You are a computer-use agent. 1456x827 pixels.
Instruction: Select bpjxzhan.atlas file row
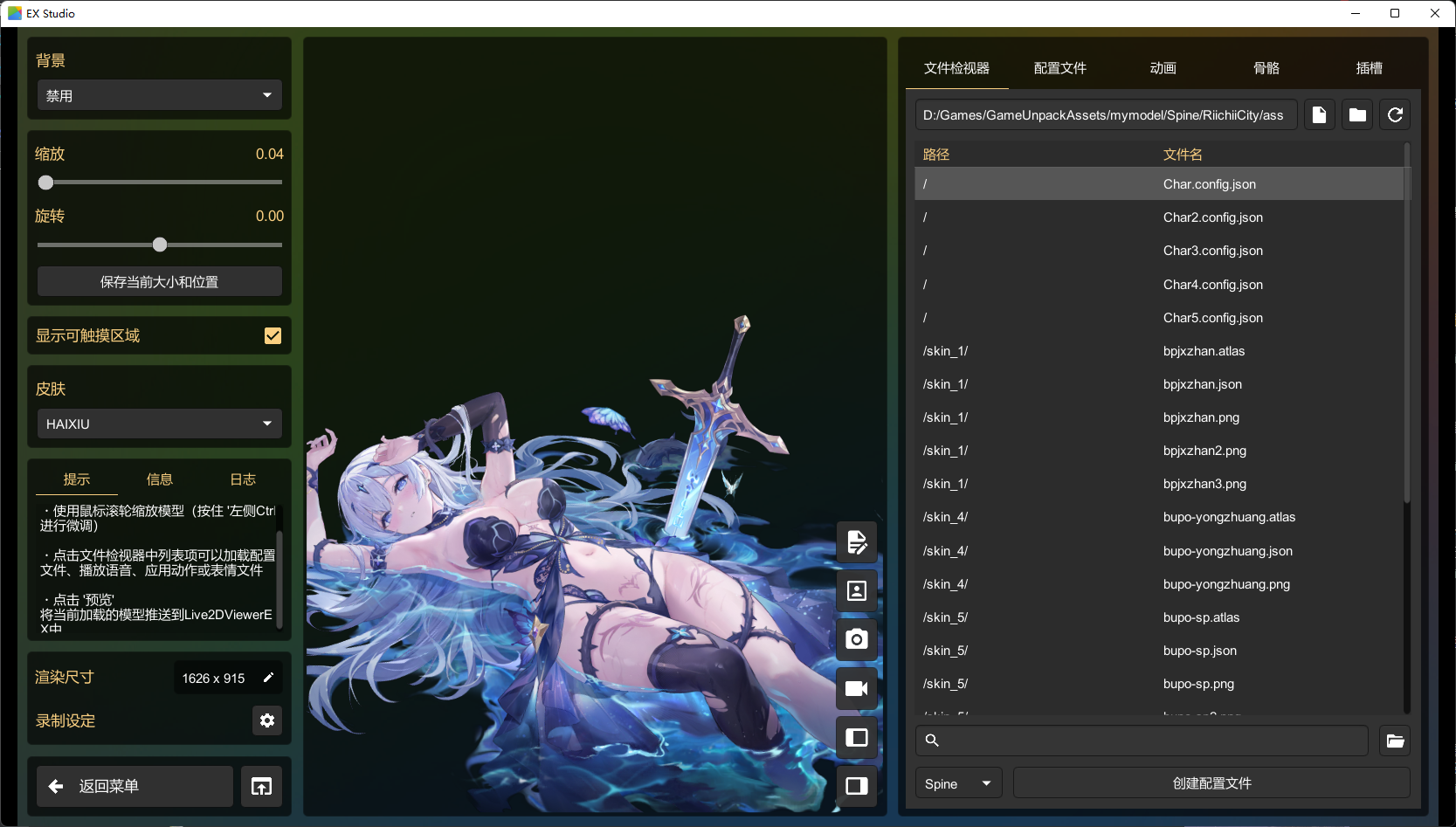point(1159,351)
